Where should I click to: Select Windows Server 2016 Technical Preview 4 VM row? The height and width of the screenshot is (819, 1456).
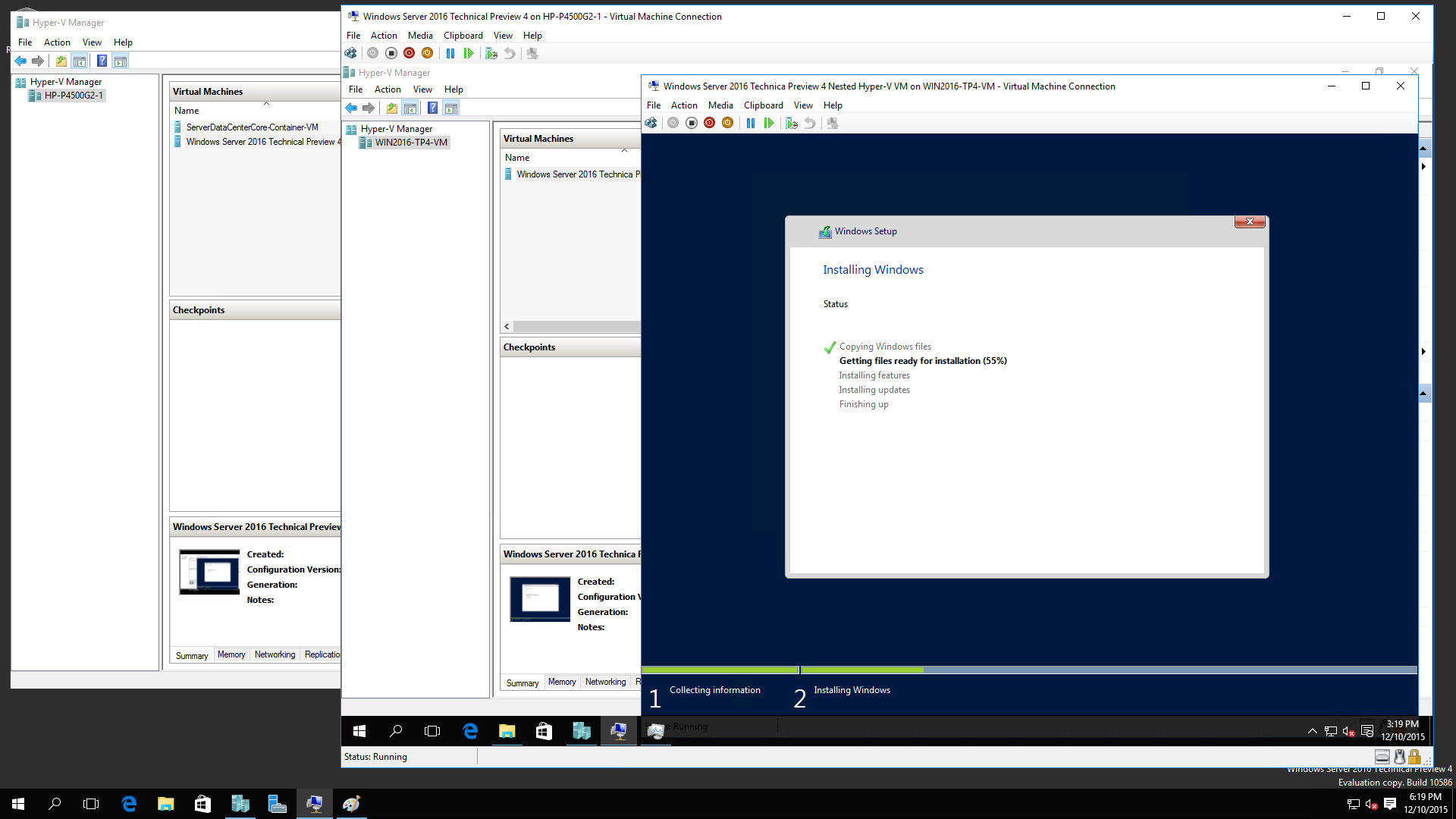[x=258, y=142]
